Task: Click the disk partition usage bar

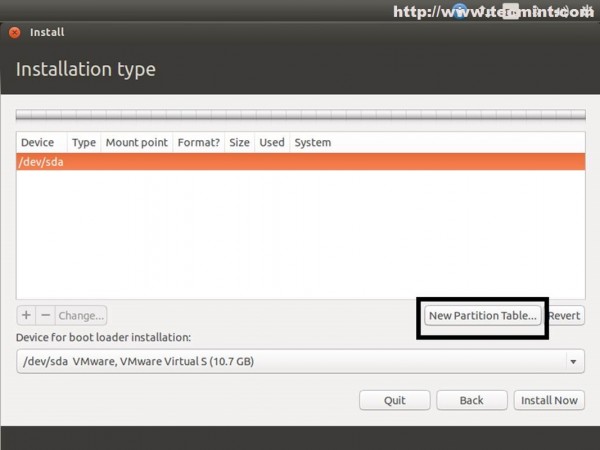Action: [300, 114]
